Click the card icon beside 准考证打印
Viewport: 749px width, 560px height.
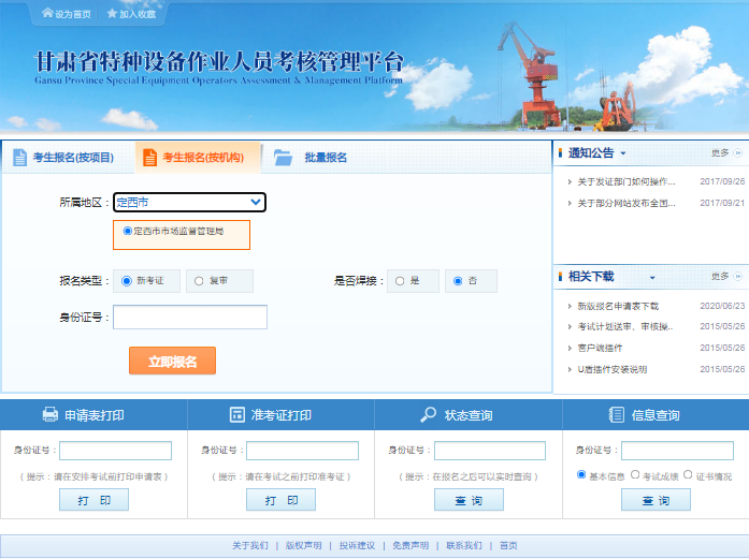click(237, 415)
